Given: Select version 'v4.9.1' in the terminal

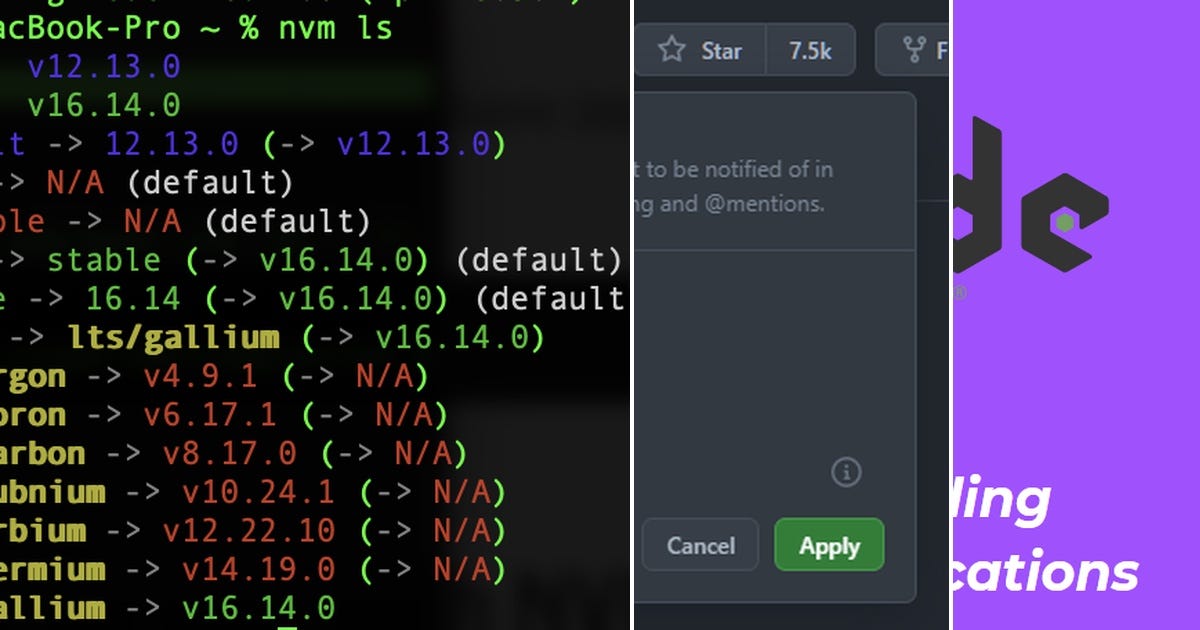Looking at the screenshot, I should [x=200, y=377].
